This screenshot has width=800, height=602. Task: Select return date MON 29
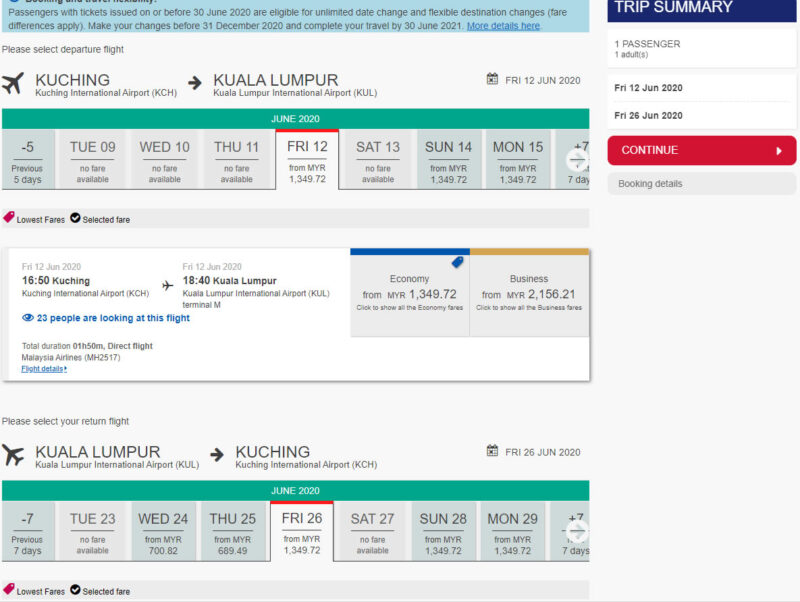(512, 531)
